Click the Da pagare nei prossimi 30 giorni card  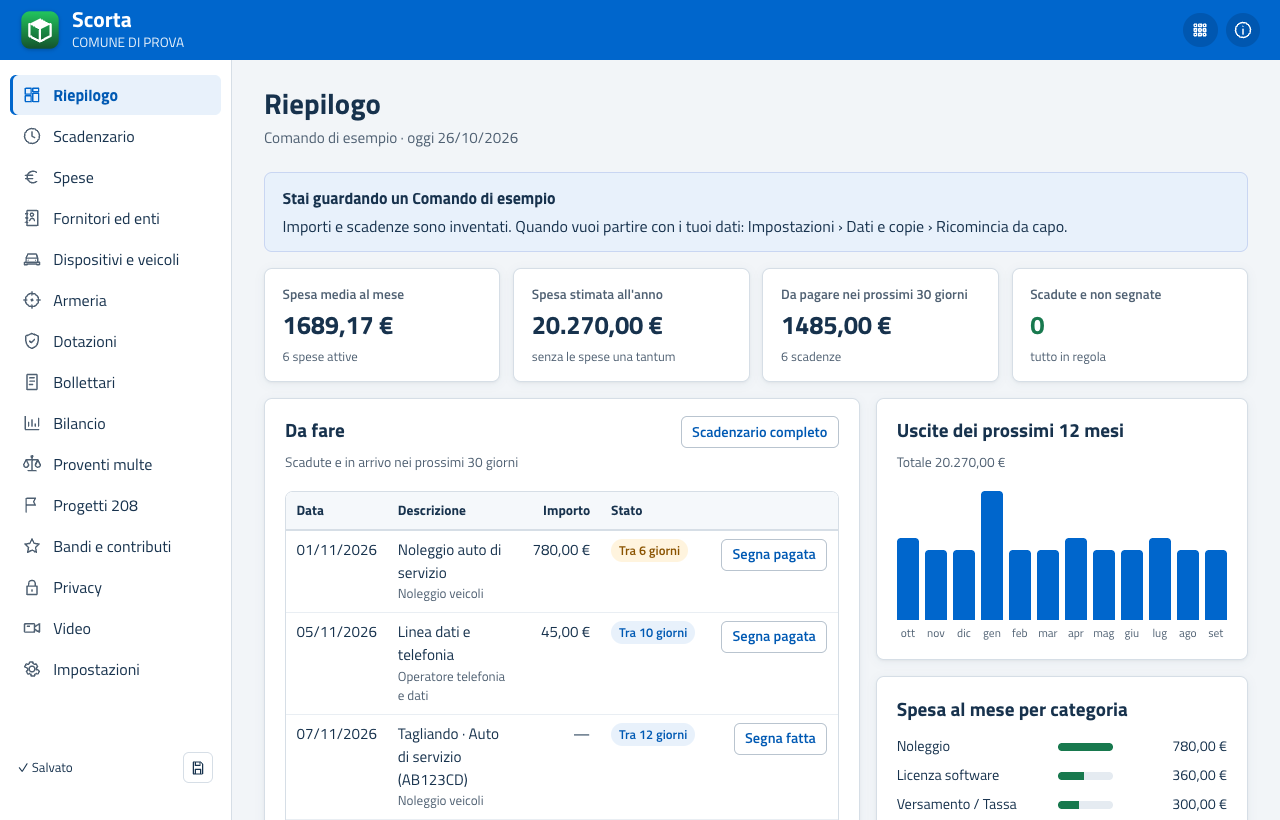[880, 325]
